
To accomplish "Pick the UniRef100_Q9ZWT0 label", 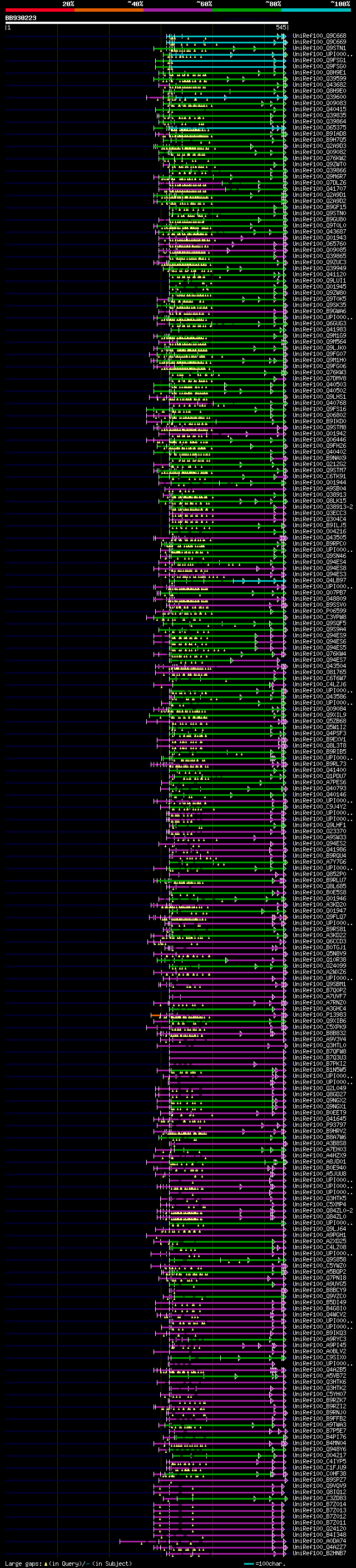I will 319,164.
